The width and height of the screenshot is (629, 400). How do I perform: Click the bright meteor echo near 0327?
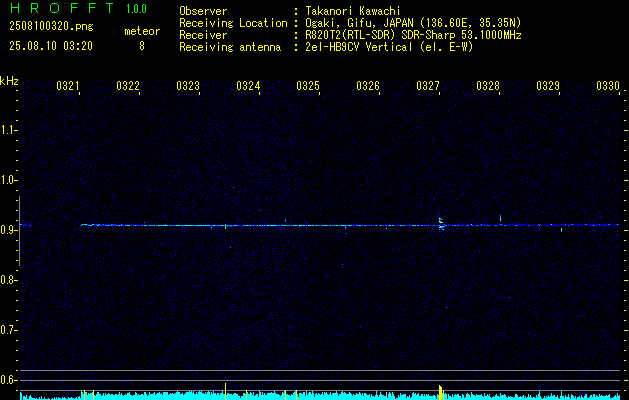[441, 223]
